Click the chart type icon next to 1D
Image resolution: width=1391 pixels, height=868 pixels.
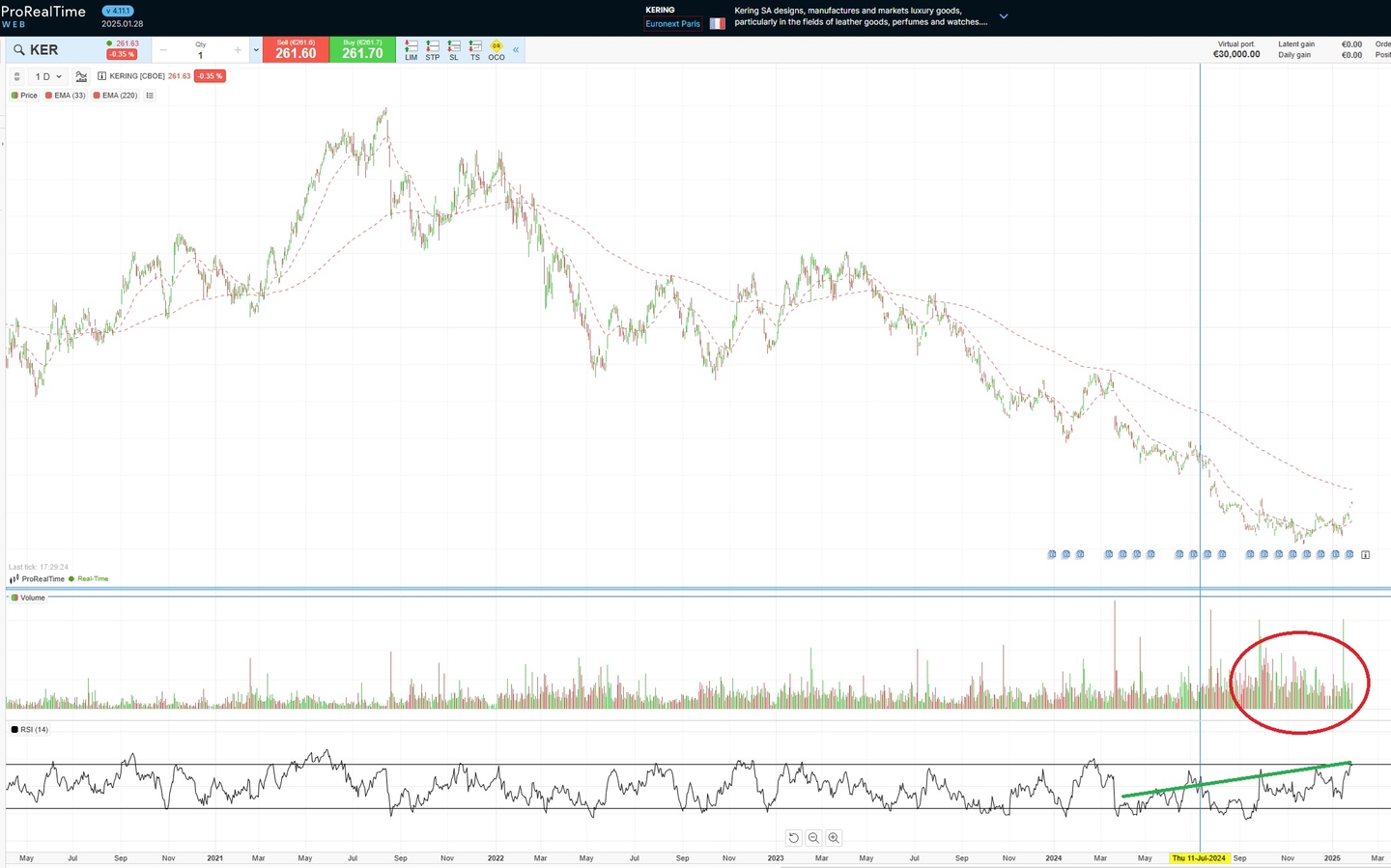coord(81,76)
